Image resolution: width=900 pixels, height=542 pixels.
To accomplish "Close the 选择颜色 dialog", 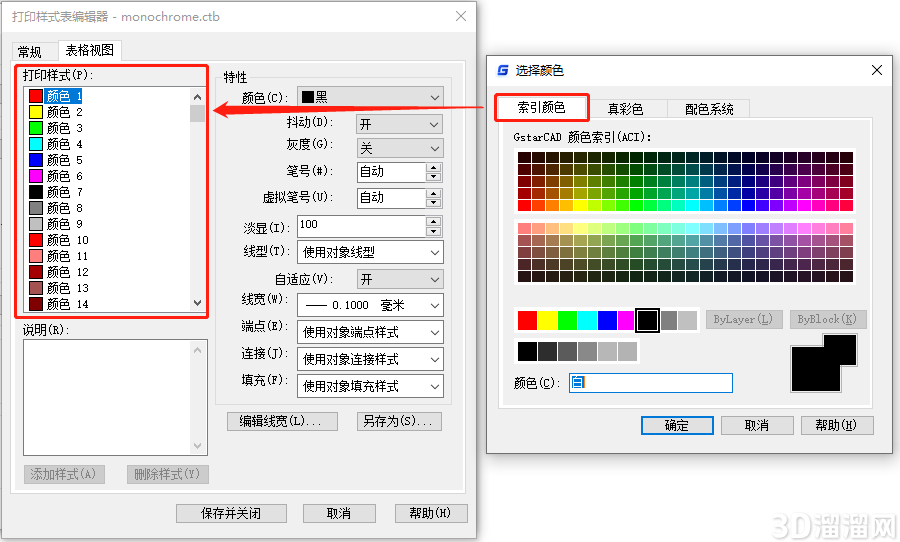I will click(x=876, y=70).
